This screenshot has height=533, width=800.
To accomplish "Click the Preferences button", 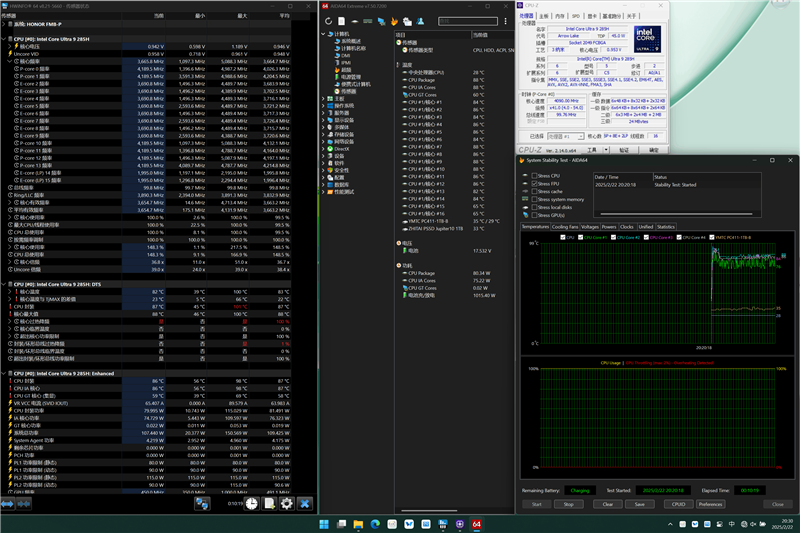I will point(710,504).
